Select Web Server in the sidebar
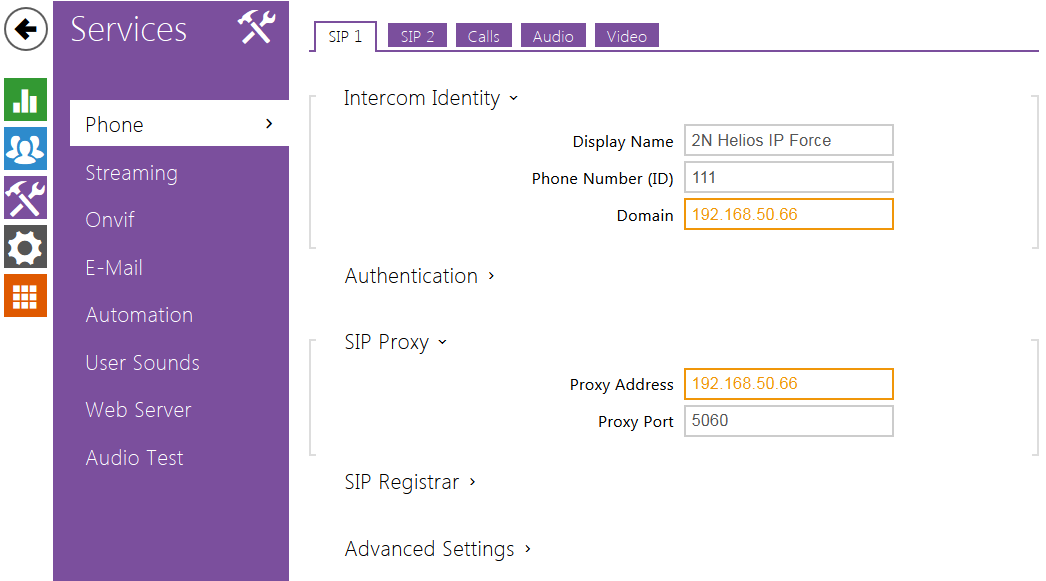This screenshot has width=1046, height=581. click(138, 410)
